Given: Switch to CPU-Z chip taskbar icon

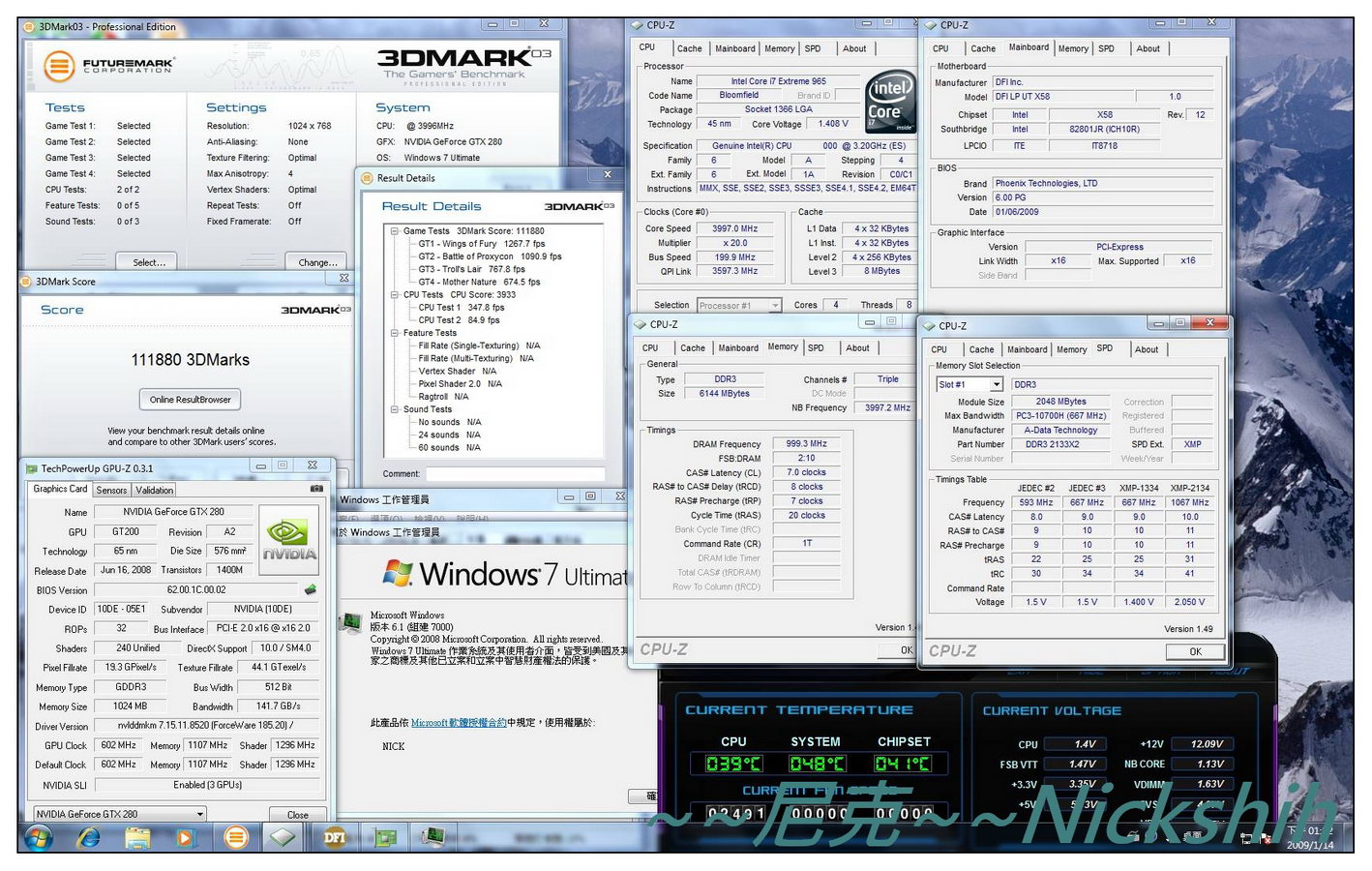Looking at the screenshot, I should tap(283, 837).
